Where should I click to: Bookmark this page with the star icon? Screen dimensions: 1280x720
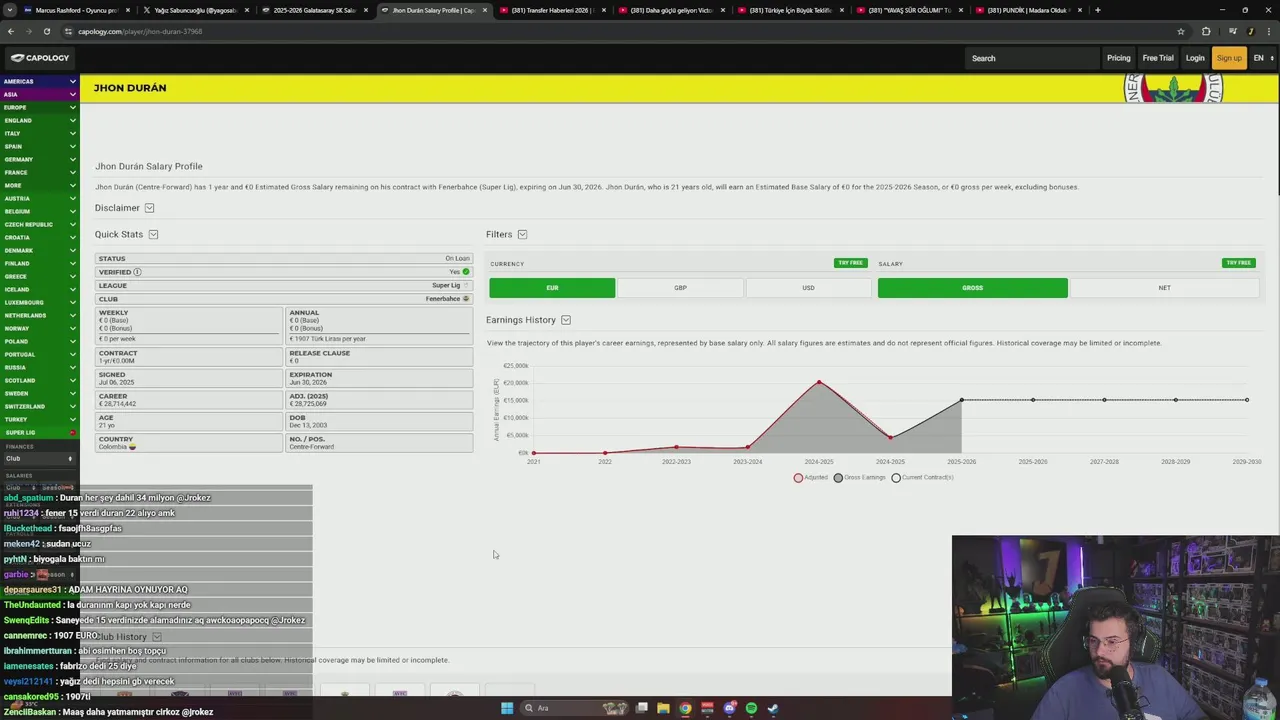coord(1181,31)
